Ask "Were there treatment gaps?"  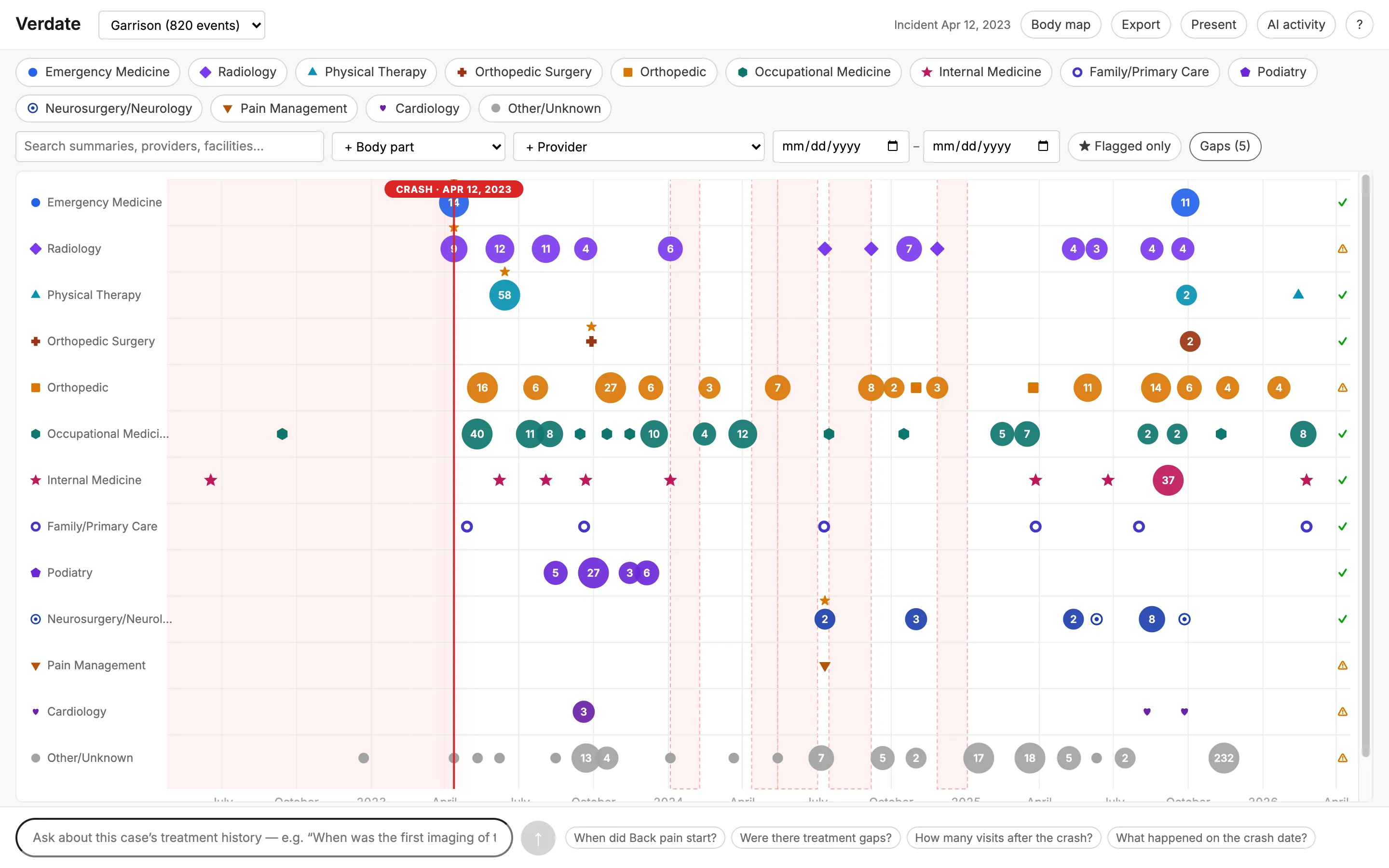816,838
